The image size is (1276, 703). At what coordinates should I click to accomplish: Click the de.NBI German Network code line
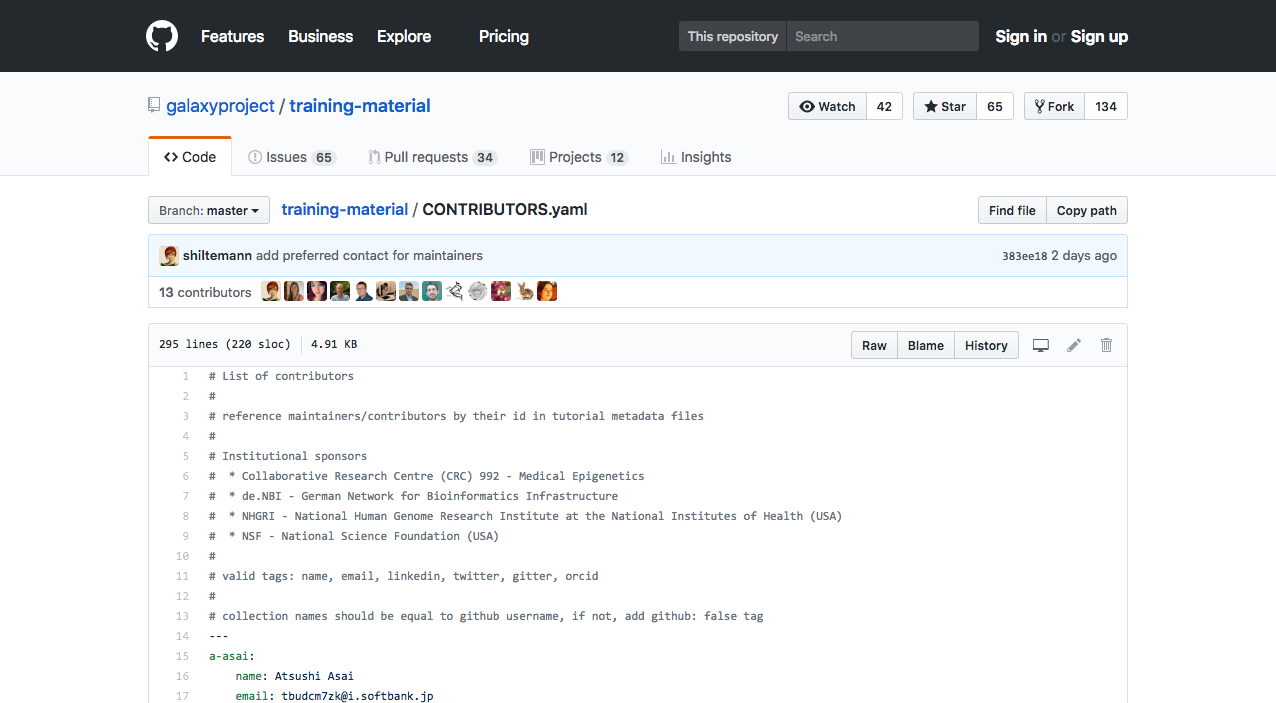click(413, 496)
